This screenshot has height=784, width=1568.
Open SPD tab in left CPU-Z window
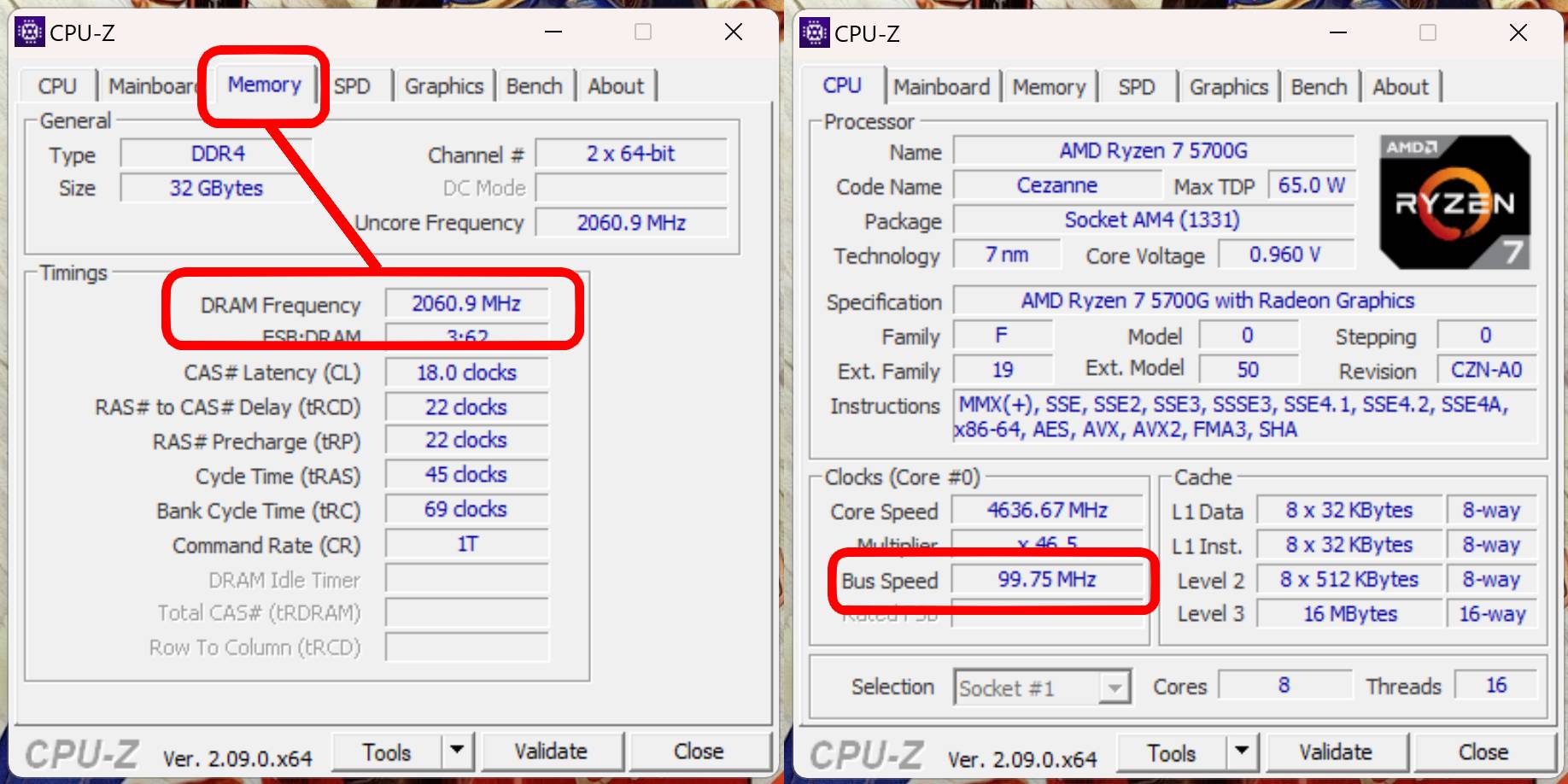[352, 86]
